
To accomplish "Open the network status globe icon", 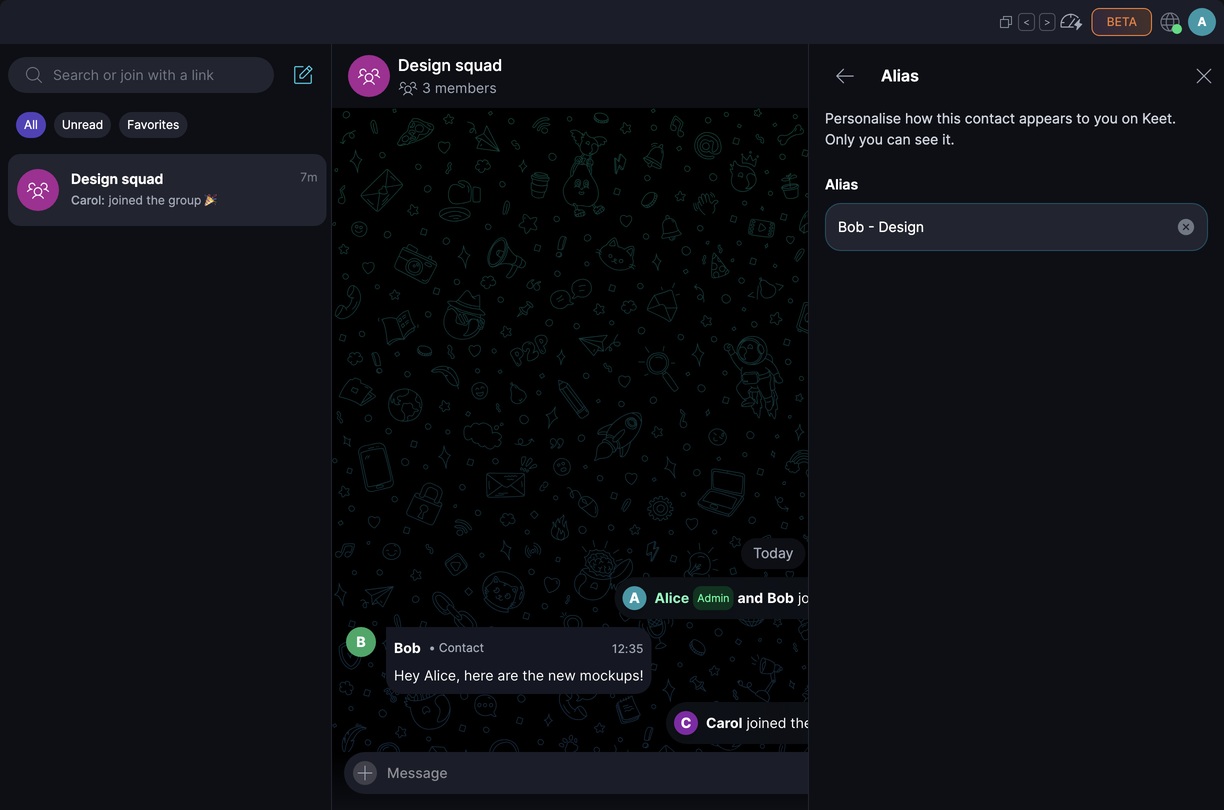I will tap(1170, 22).
